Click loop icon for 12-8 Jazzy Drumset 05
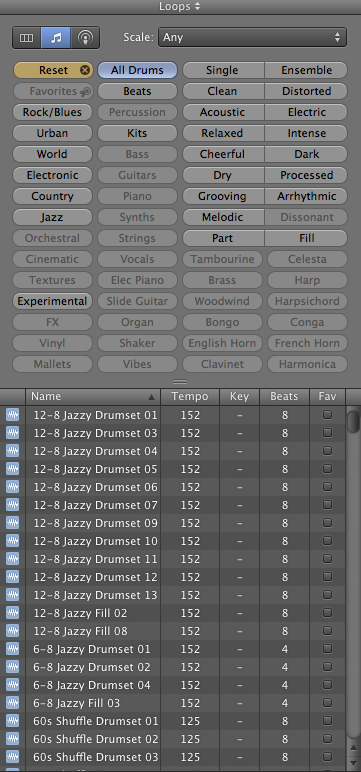This screenshot has height=772, width=361. pos(12,469)
